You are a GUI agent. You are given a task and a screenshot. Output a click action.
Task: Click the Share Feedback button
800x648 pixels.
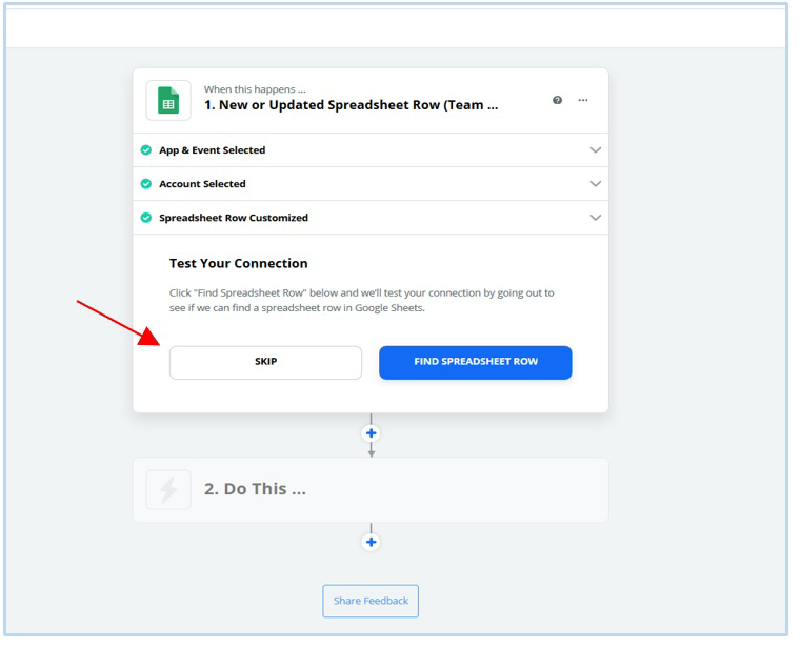click(x=370, y=601)
